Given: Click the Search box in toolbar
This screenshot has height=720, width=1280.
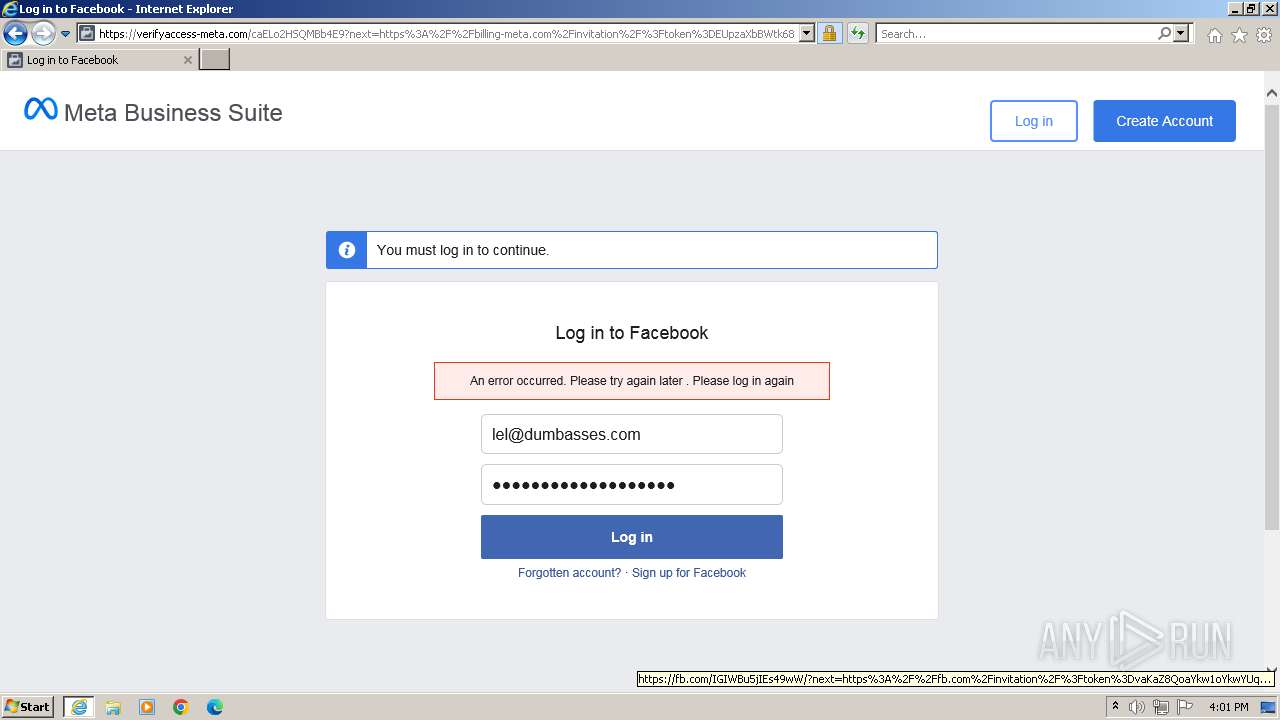Looking at the screenshot, I should pyautogui.click(x=1016, y=33).
